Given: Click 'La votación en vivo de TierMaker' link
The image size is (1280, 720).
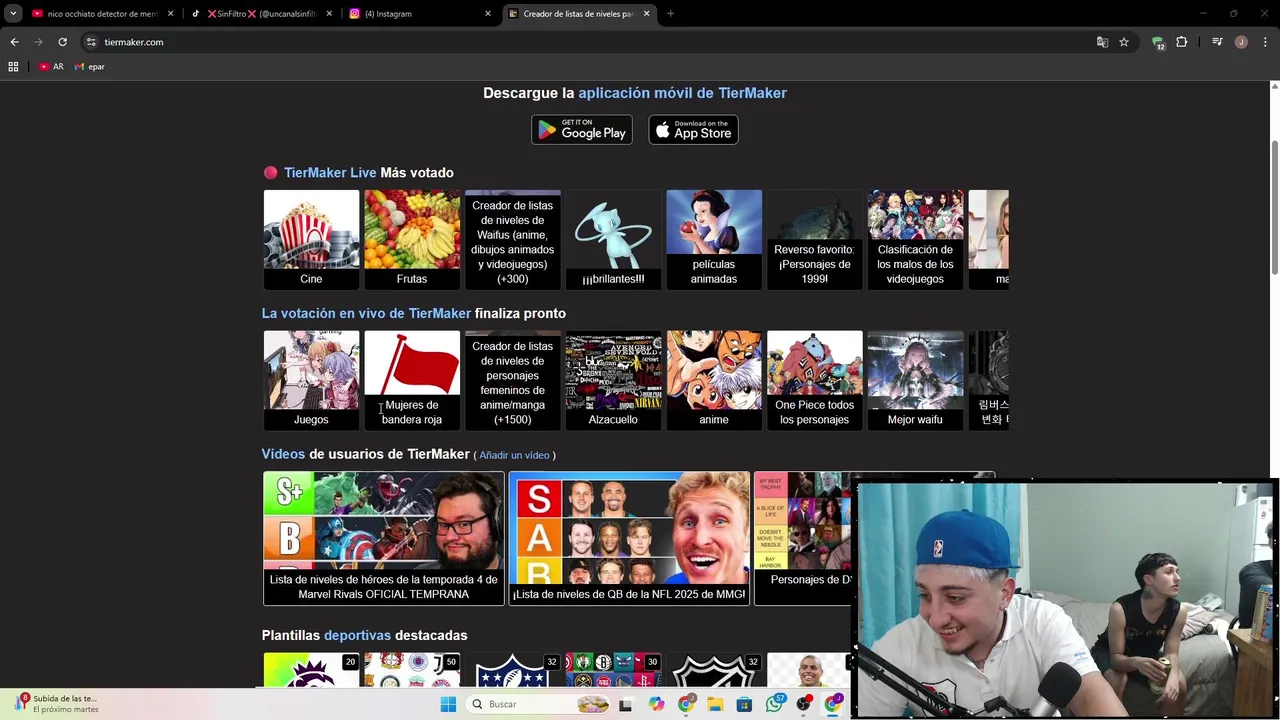Looking at the screenshot, I should click(366, 313).
